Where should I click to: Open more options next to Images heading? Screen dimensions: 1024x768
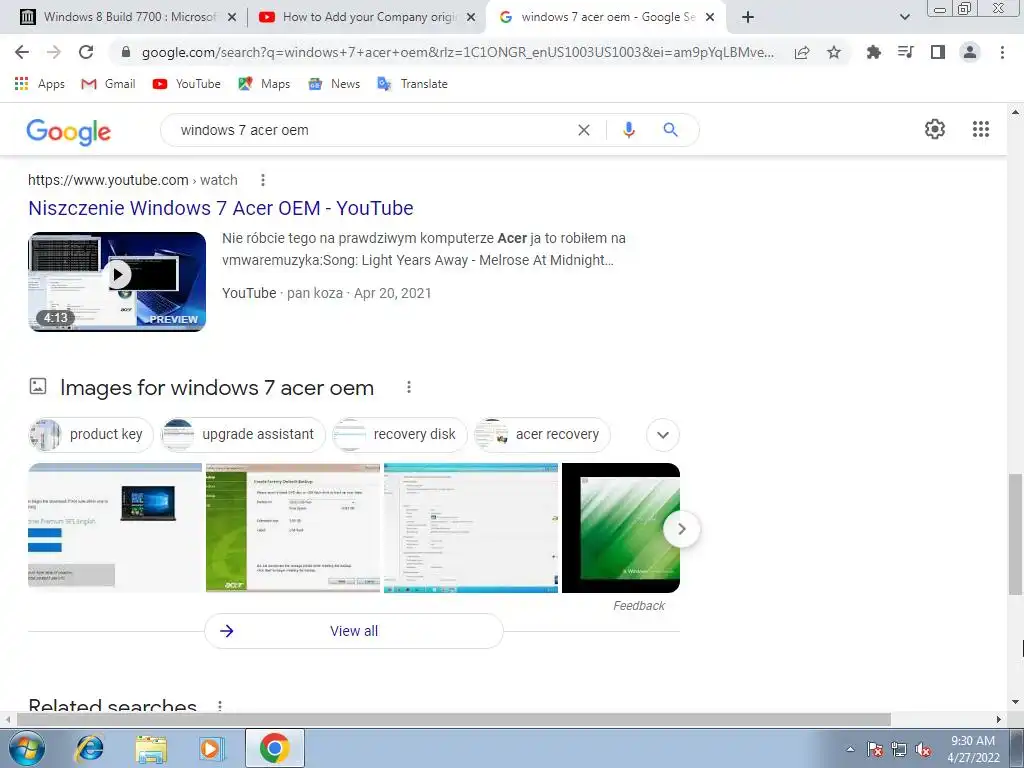tap(409, 387)
